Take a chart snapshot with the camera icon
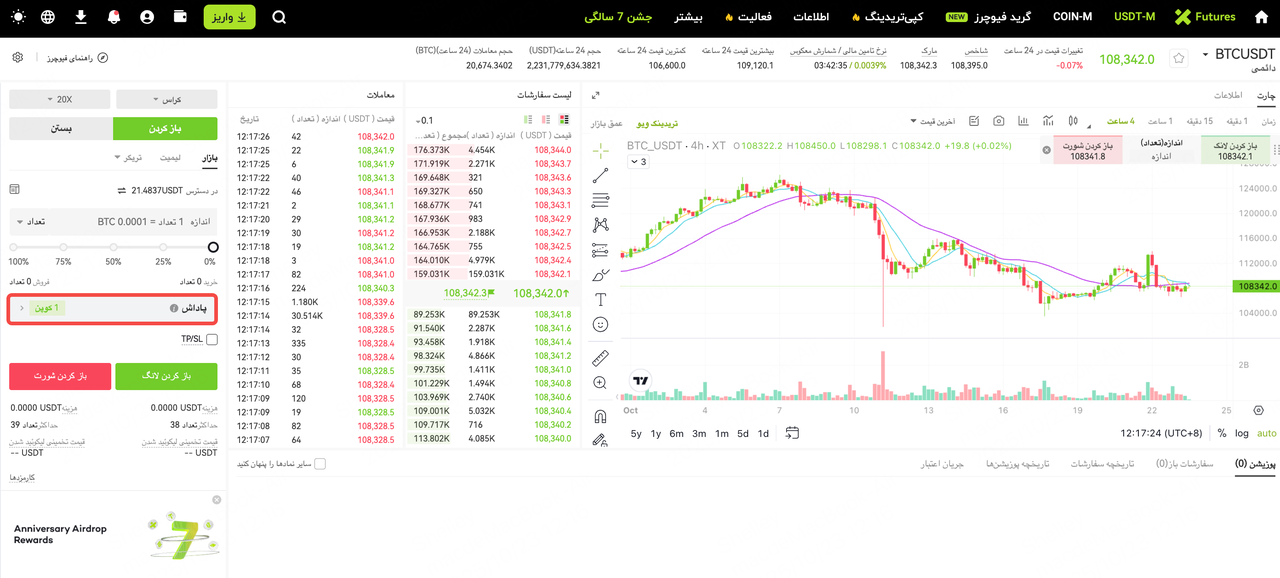1280x578 pixels. click(x=998, y=121)
